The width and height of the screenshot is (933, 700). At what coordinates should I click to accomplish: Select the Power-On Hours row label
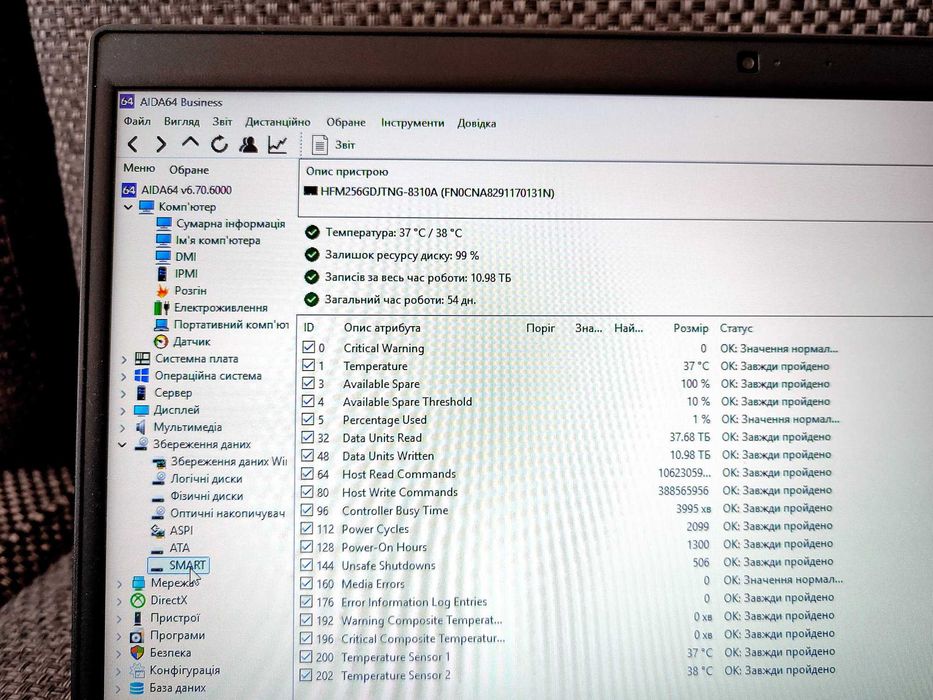pos(384,547)
